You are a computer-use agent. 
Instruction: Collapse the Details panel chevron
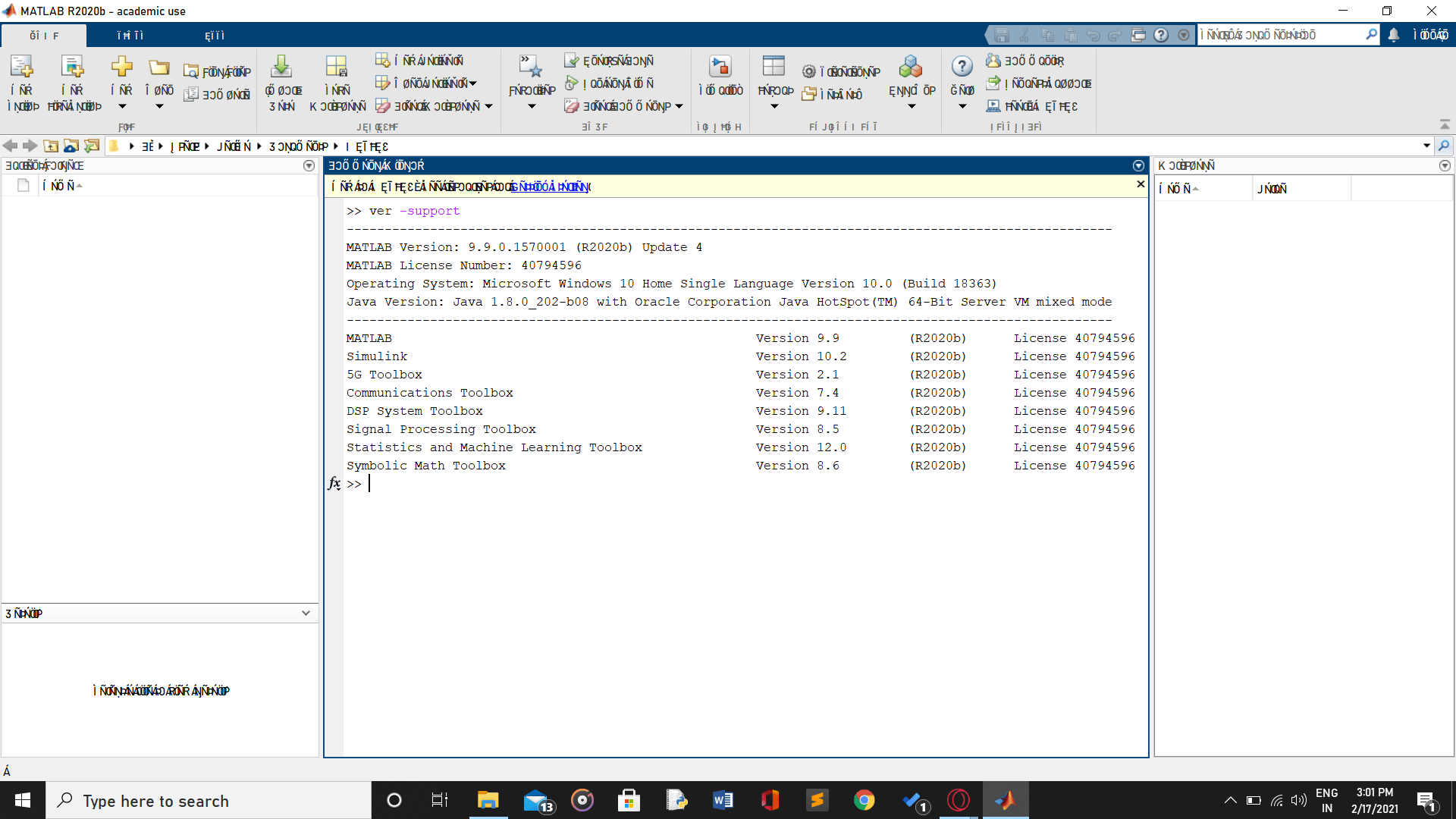pyautogui.click(x=306, y=613)
